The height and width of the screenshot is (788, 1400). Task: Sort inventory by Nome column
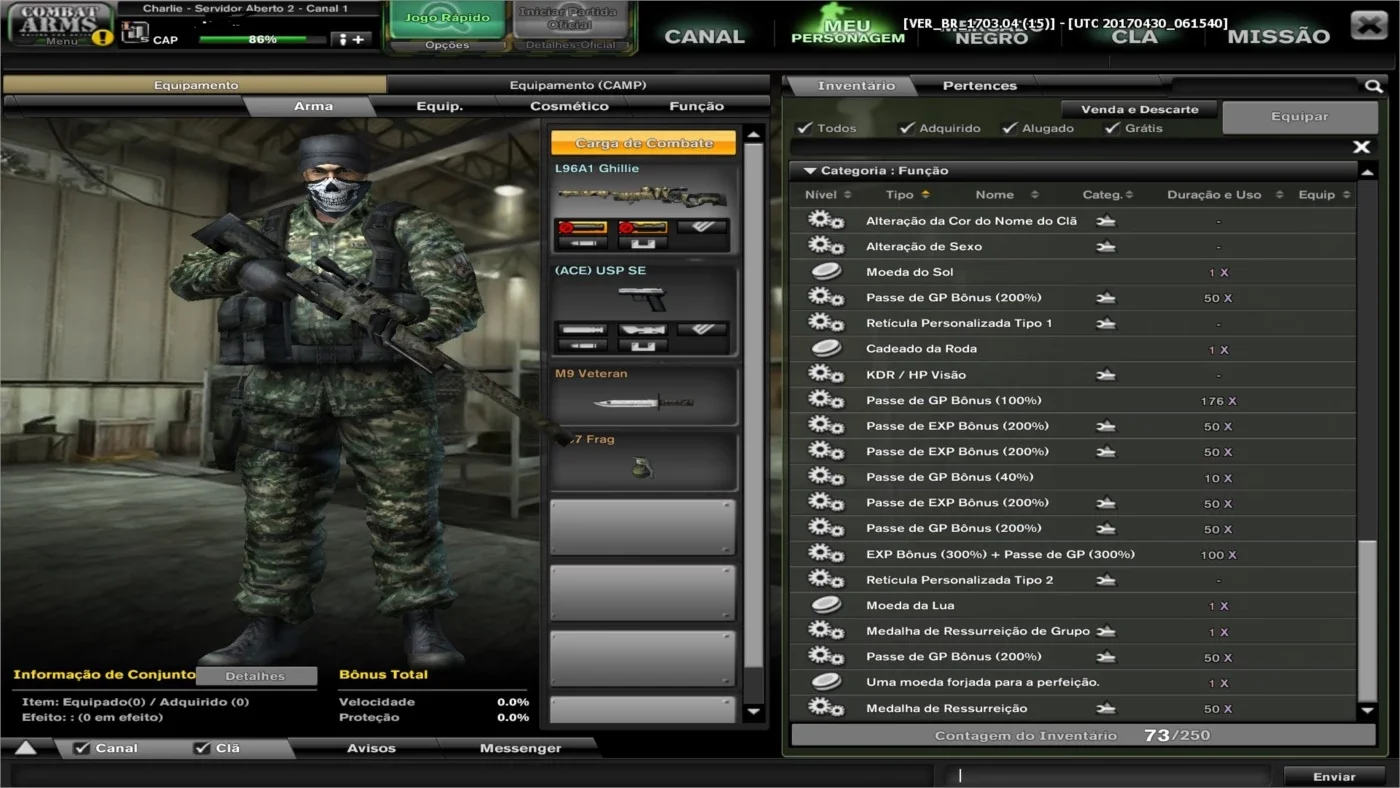point(1007,195)
